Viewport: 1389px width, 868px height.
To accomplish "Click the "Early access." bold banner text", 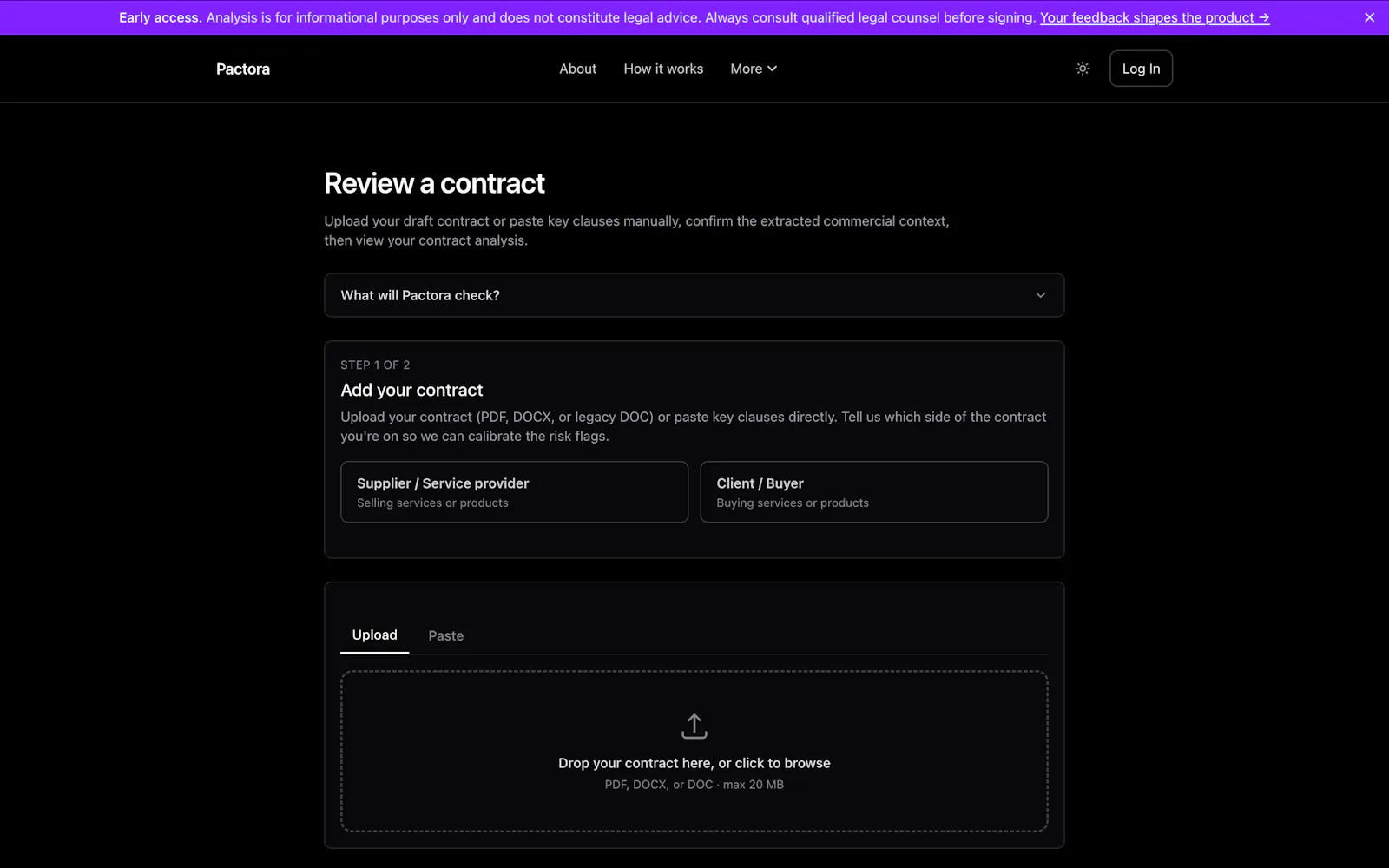I will click(161, 17).
